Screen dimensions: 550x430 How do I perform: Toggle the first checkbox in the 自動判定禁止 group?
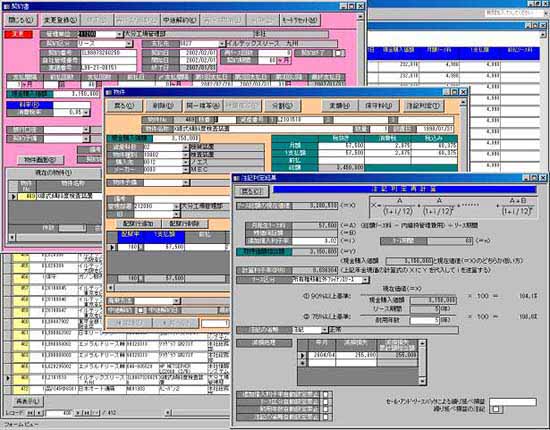[326, 395]
